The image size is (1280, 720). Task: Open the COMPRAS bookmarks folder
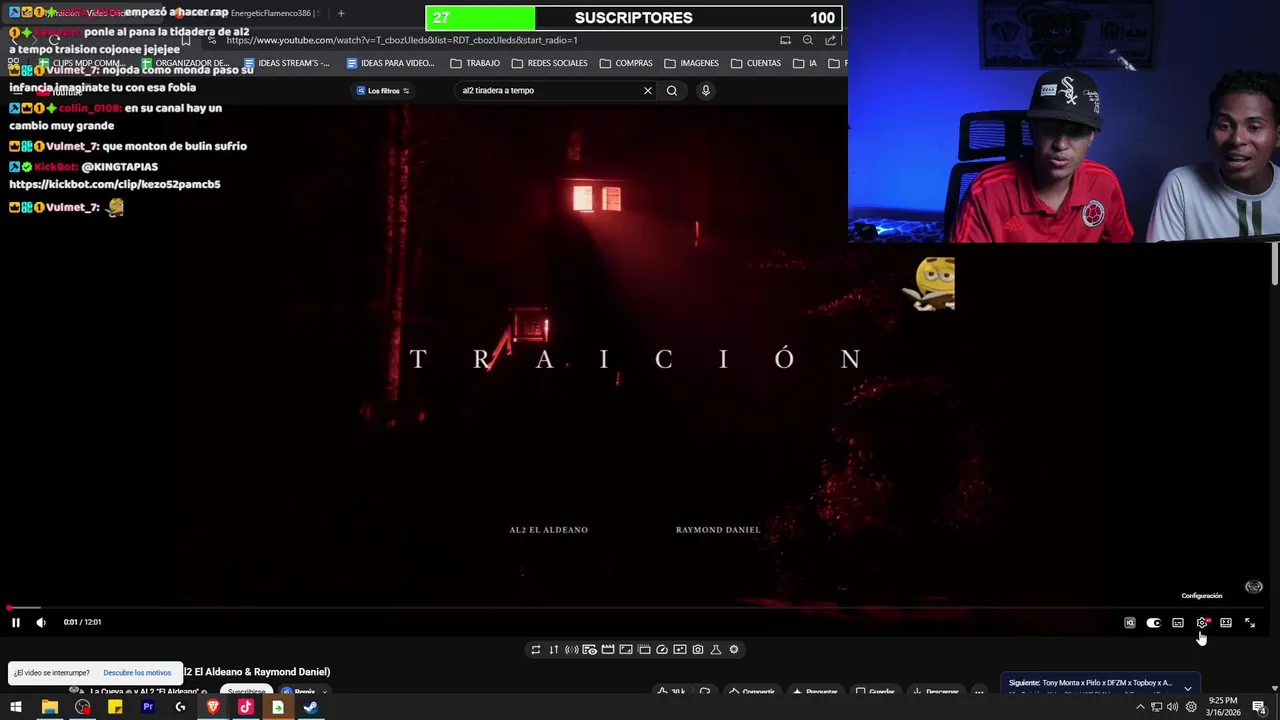(626, 63)
